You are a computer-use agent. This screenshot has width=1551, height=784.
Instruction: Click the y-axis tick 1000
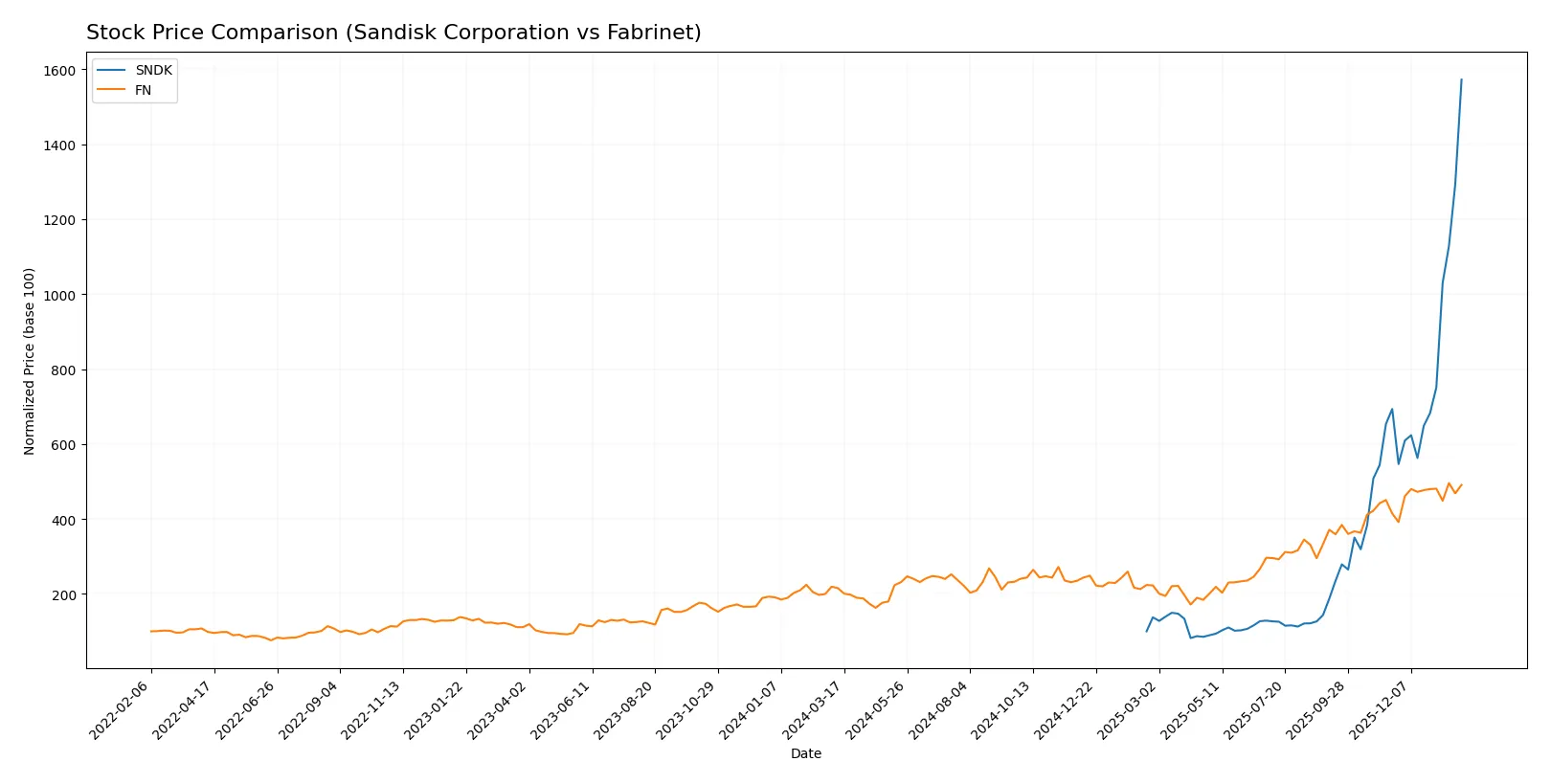[59, 295]
